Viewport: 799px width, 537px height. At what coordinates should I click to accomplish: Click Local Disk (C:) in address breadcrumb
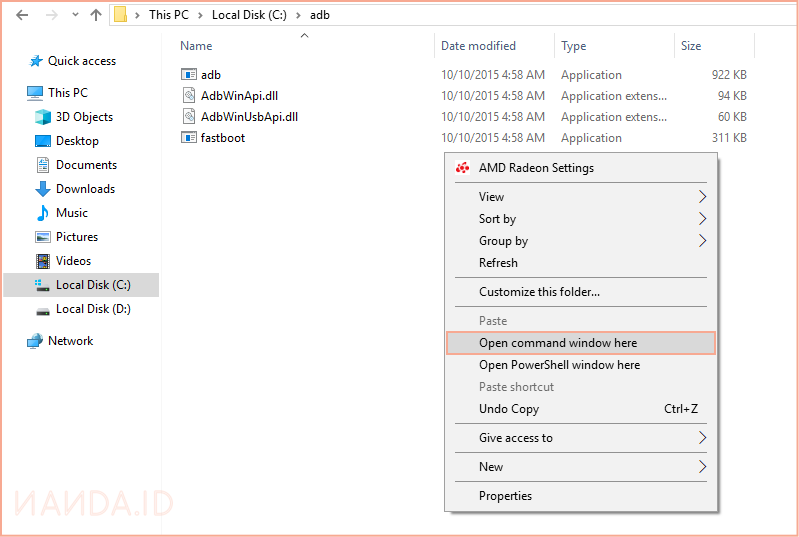pyautogui.click(x=249, y=15)
